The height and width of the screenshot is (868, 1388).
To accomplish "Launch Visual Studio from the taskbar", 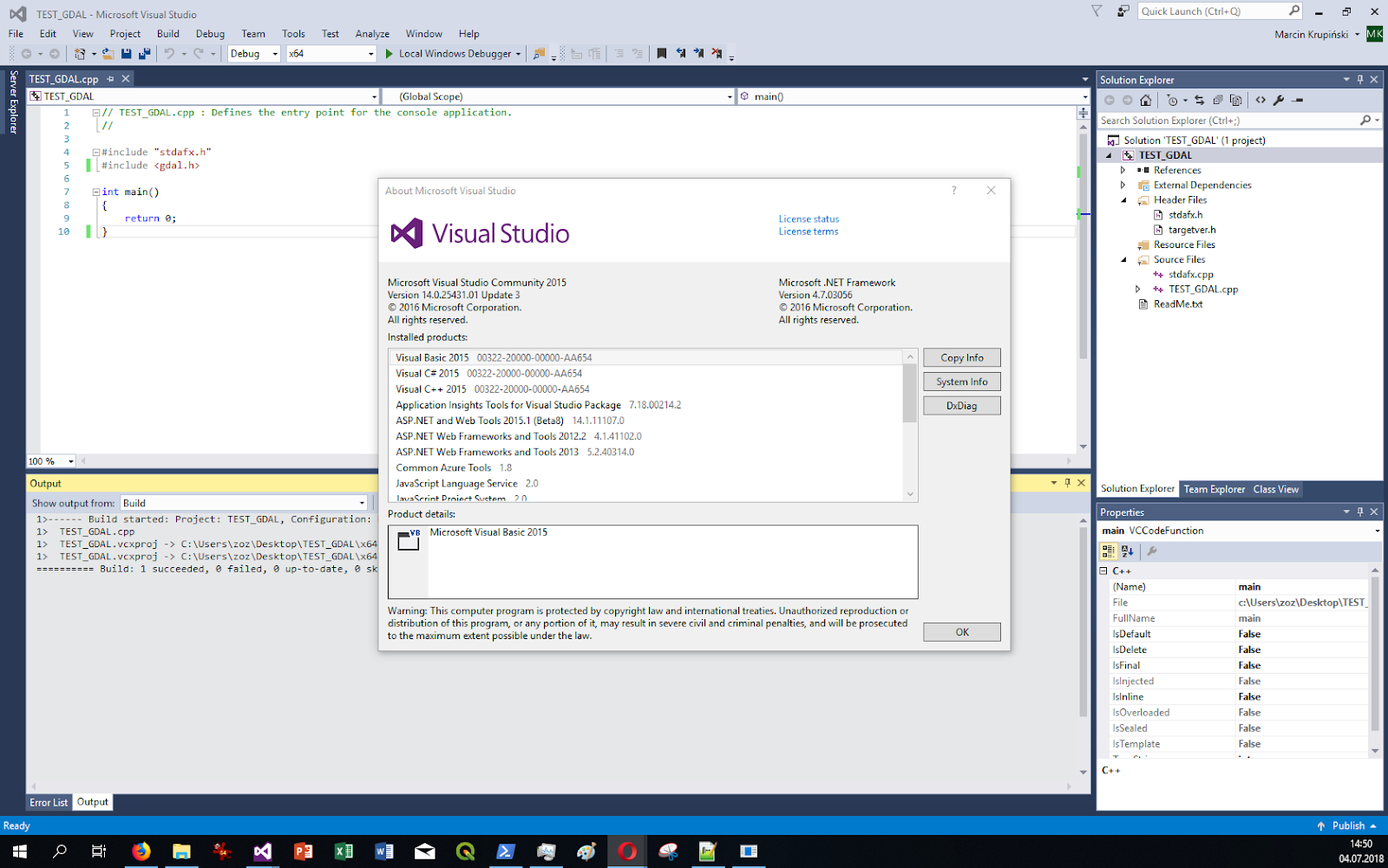I will coord(263,852).
